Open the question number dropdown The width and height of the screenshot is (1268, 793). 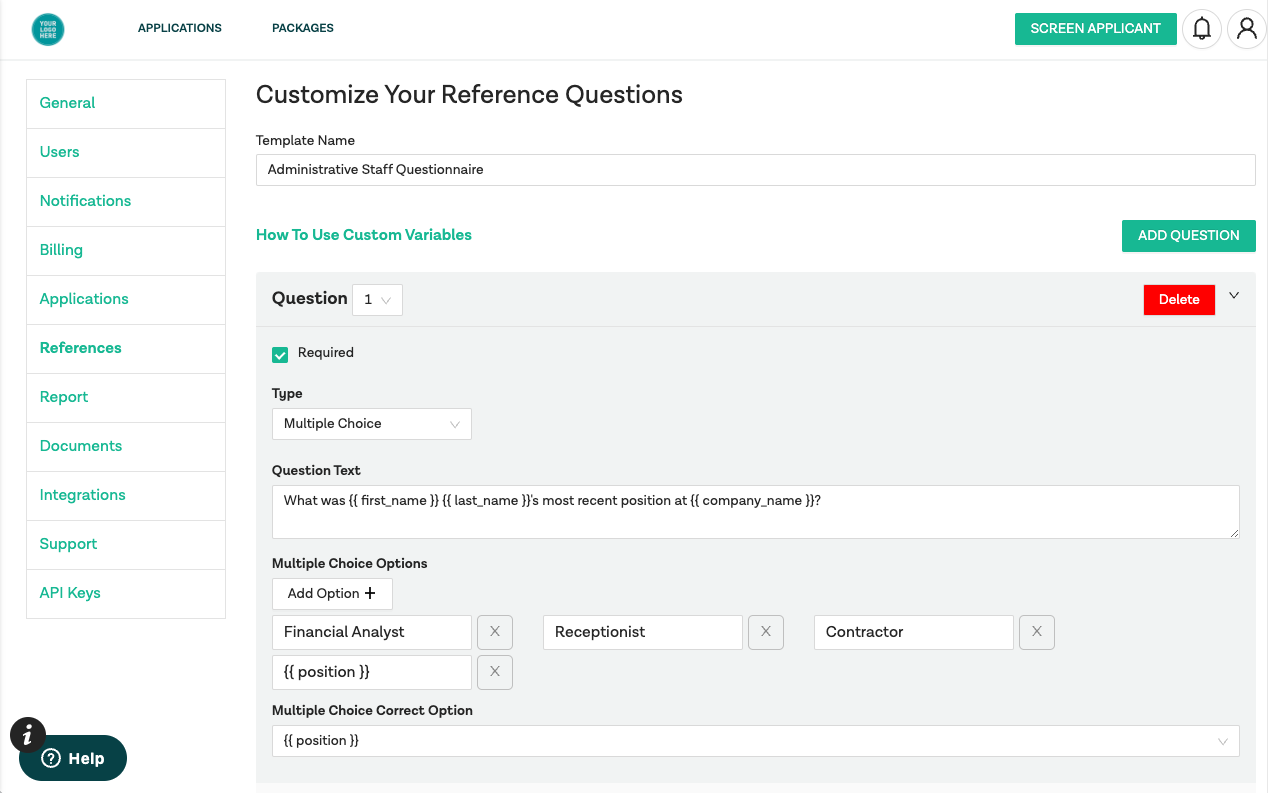[x=377, y=300]
